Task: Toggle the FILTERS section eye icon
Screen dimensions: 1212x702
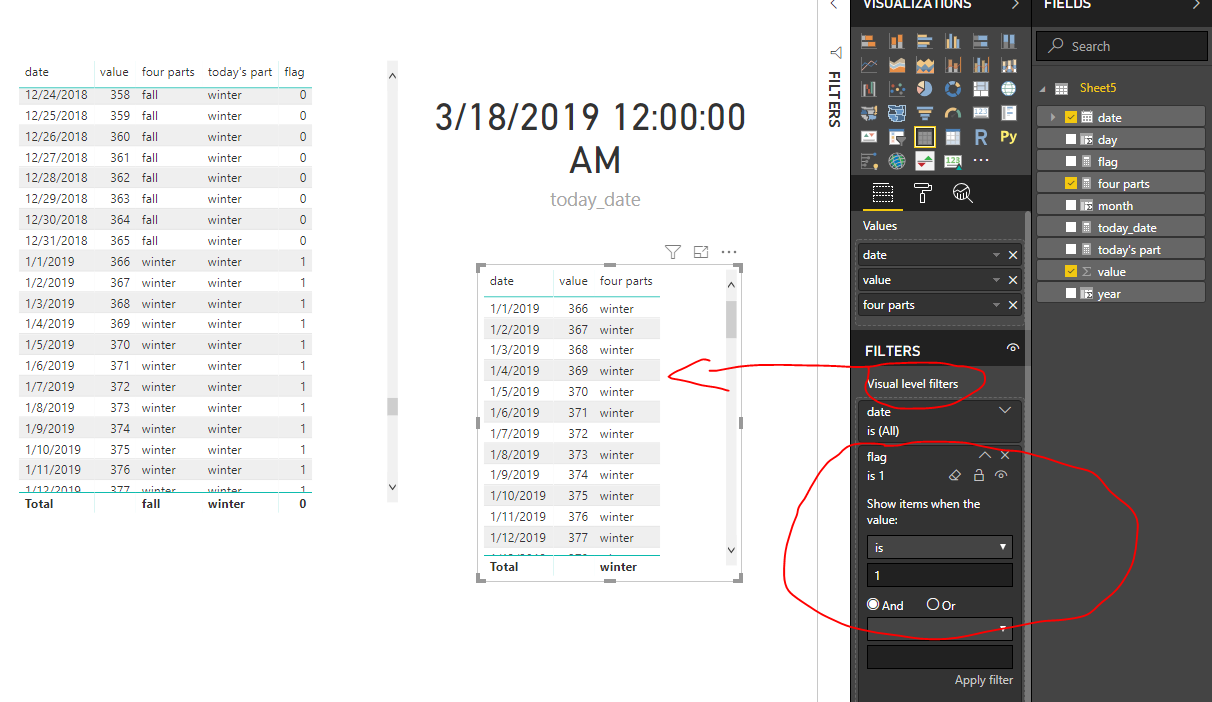Action: click(x=1013, y=349)
